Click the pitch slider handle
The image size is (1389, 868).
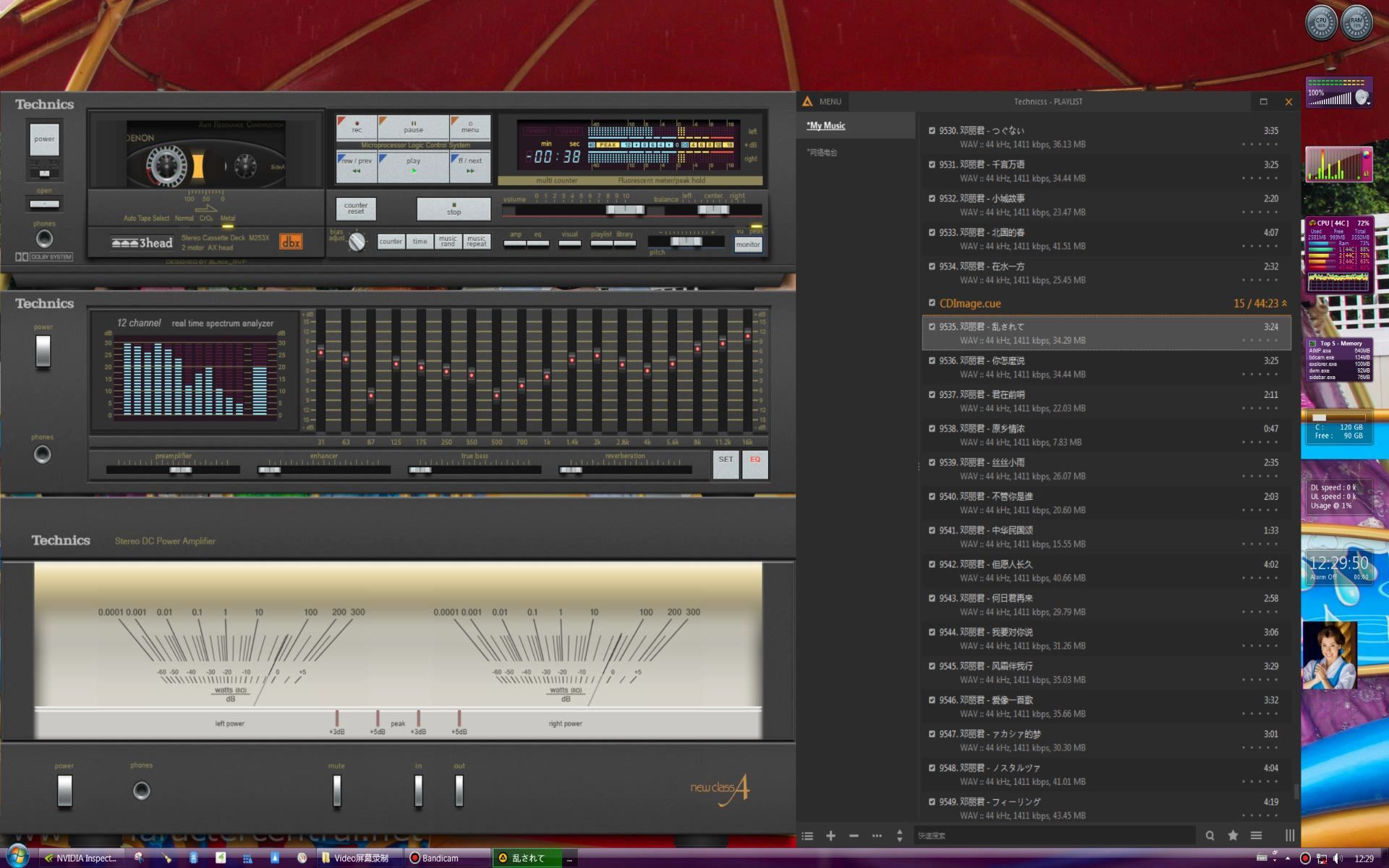click(686, 242)
